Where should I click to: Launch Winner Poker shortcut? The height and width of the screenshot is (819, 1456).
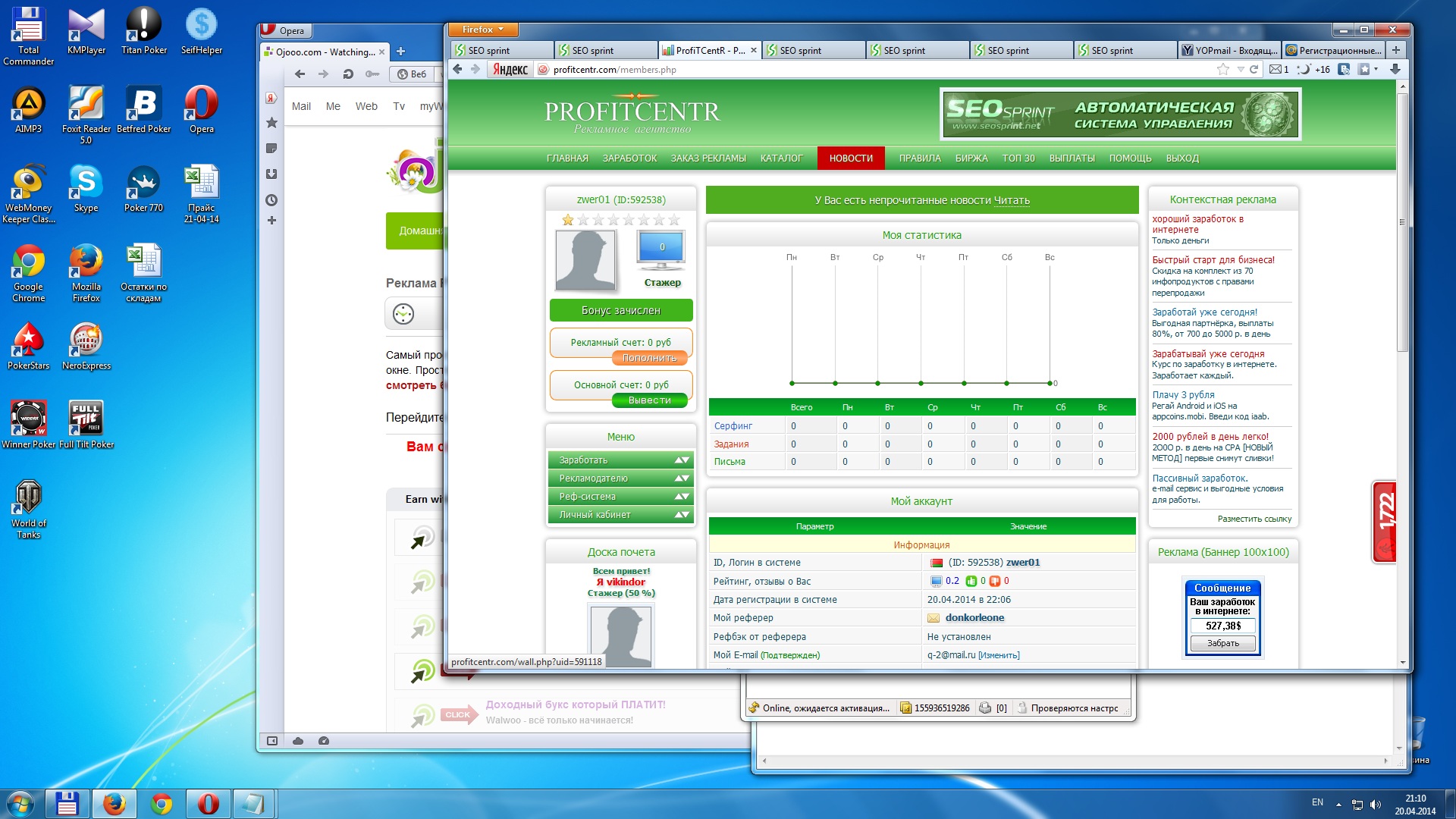pyautogui.click(x=28, y=425)
